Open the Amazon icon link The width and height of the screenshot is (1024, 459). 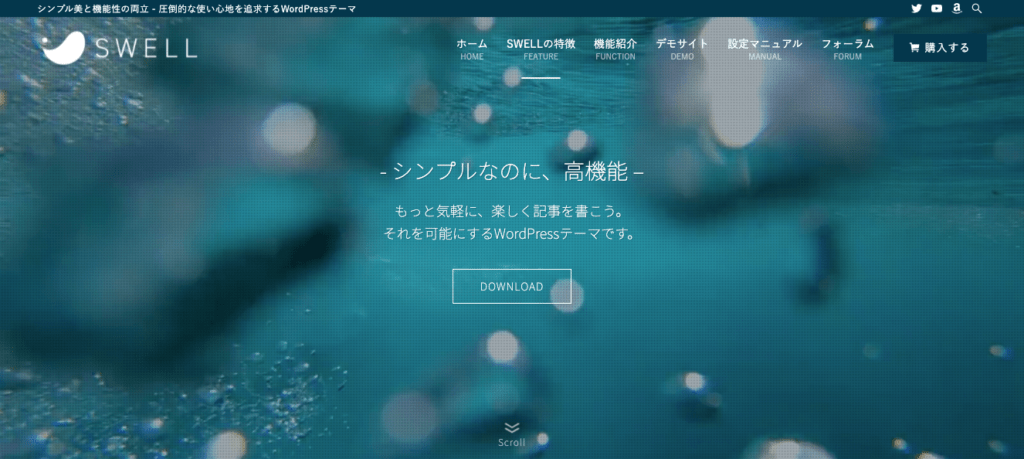957,8
